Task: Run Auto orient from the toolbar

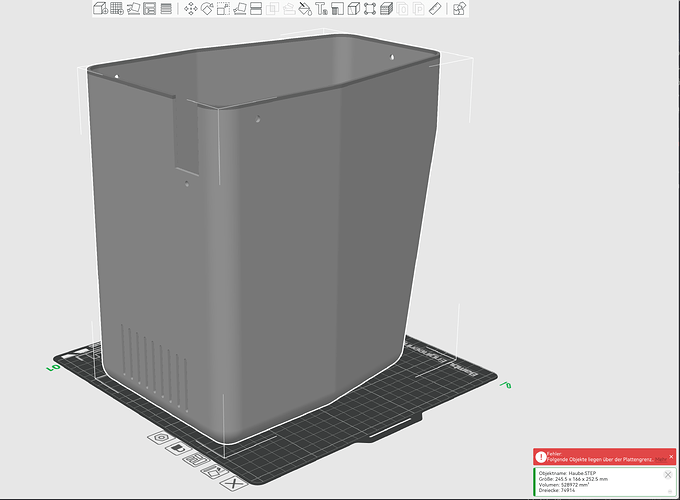Action: pos(133,8)
